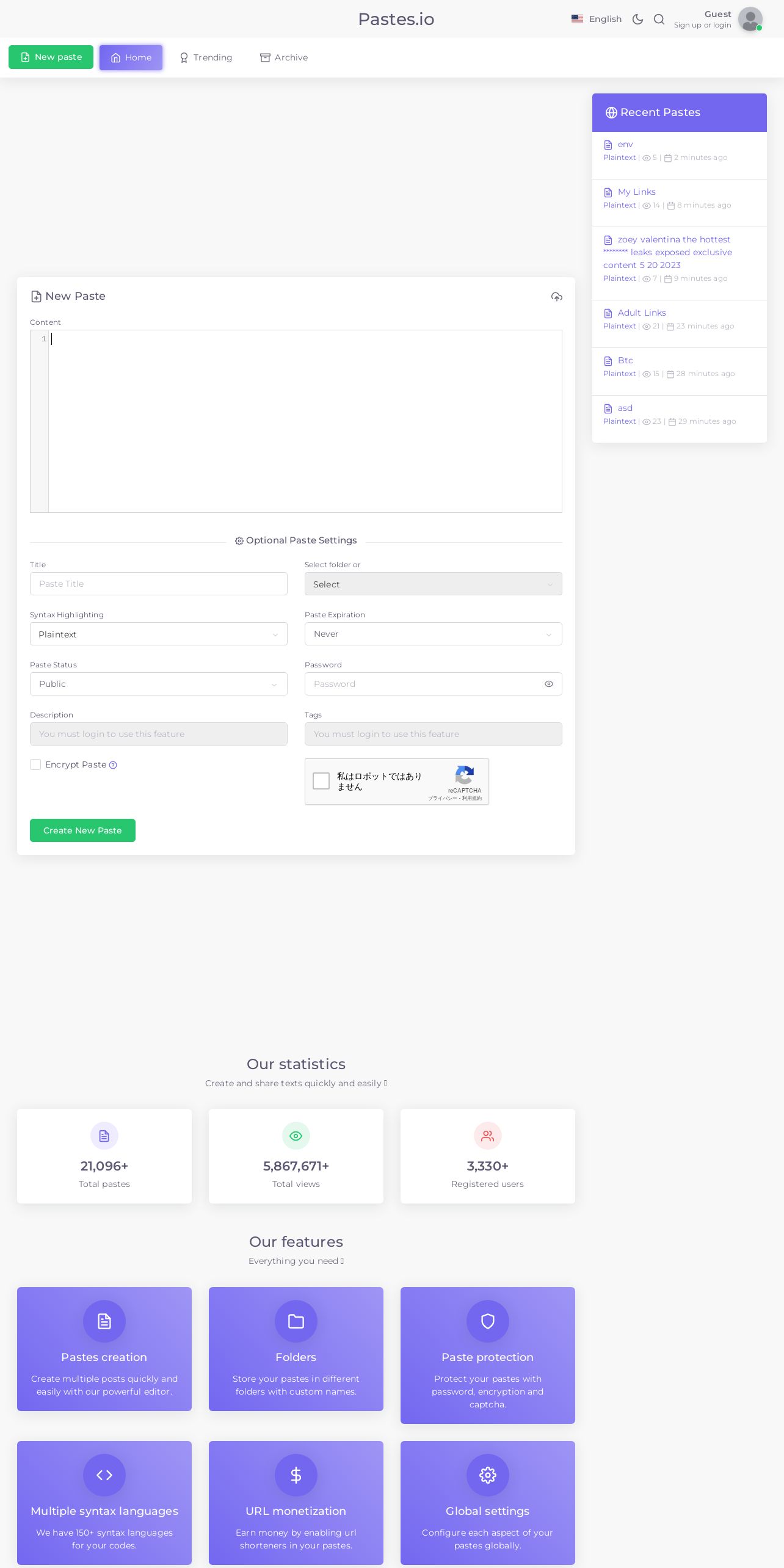This screenshot has width=784, height=1568.
Task: Click the file icon next to asd paste
Action: [x=608, y=408]
